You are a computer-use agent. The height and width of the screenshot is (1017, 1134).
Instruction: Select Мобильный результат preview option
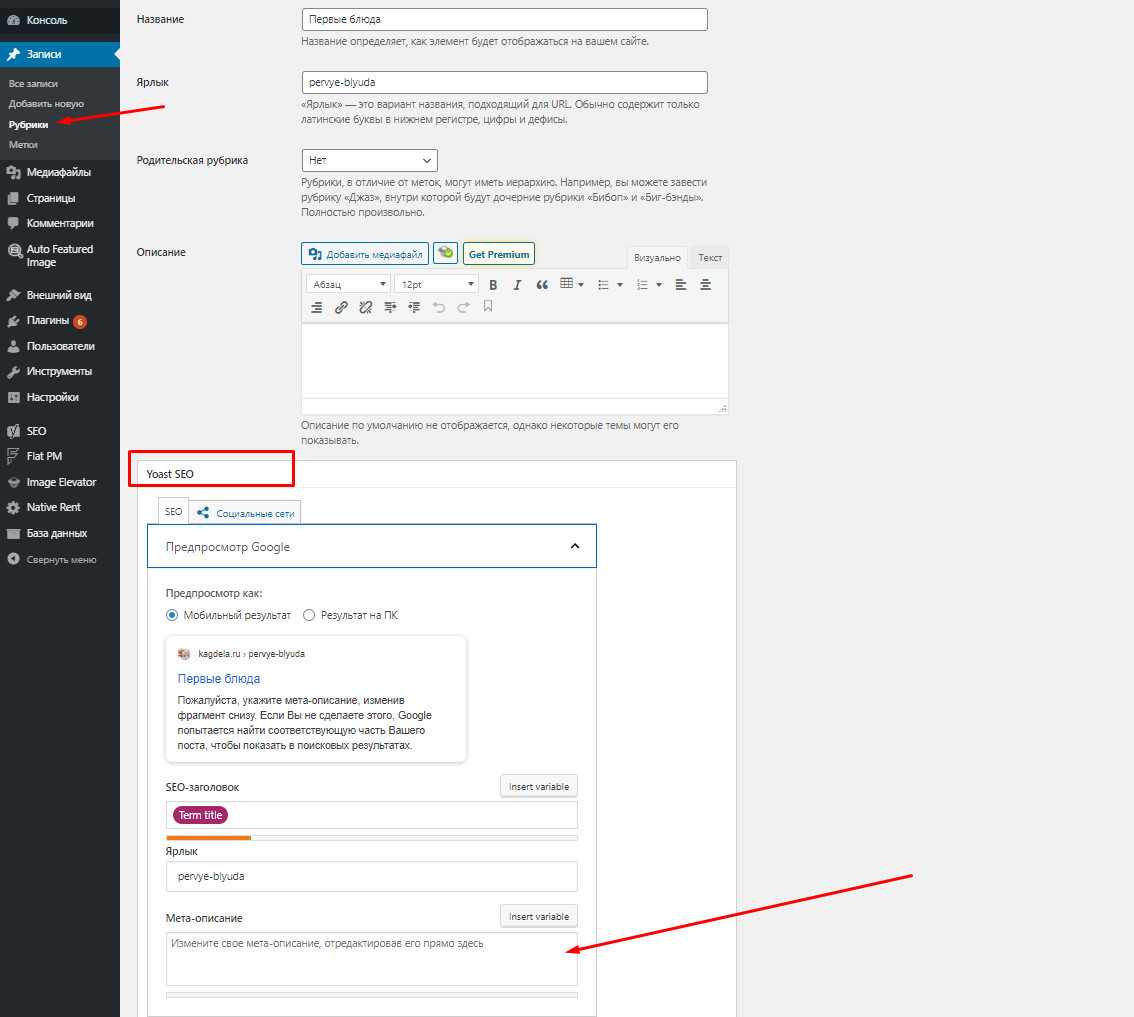pos(173,615)
